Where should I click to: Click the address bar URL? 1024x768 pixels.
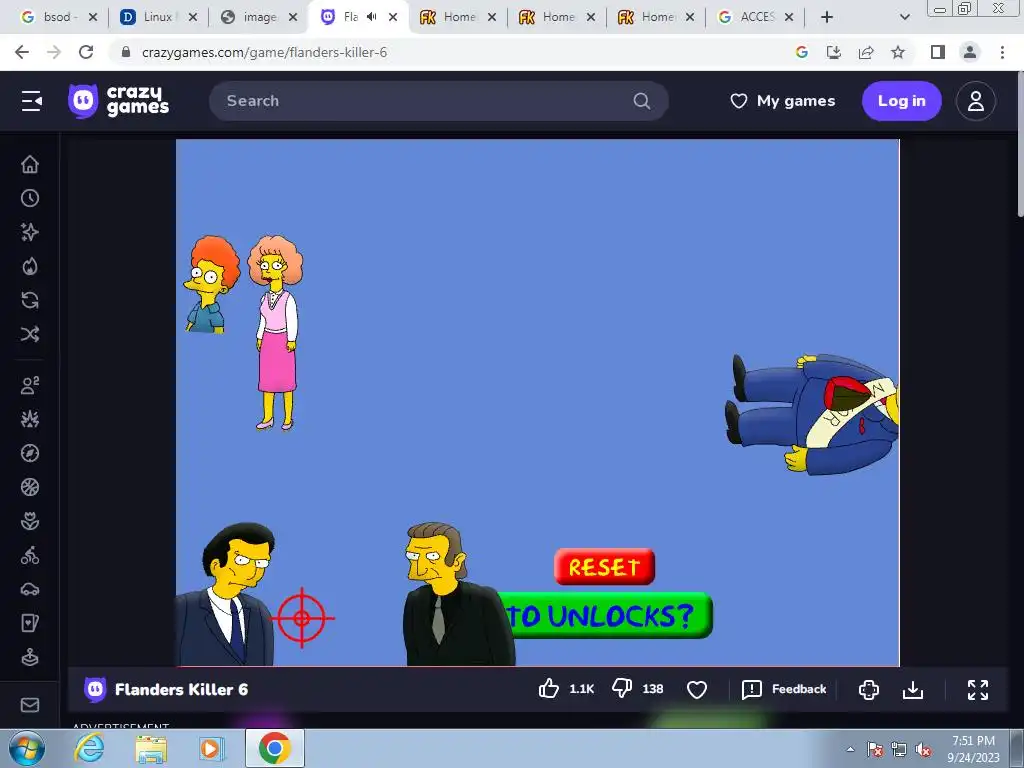[264, 52]
